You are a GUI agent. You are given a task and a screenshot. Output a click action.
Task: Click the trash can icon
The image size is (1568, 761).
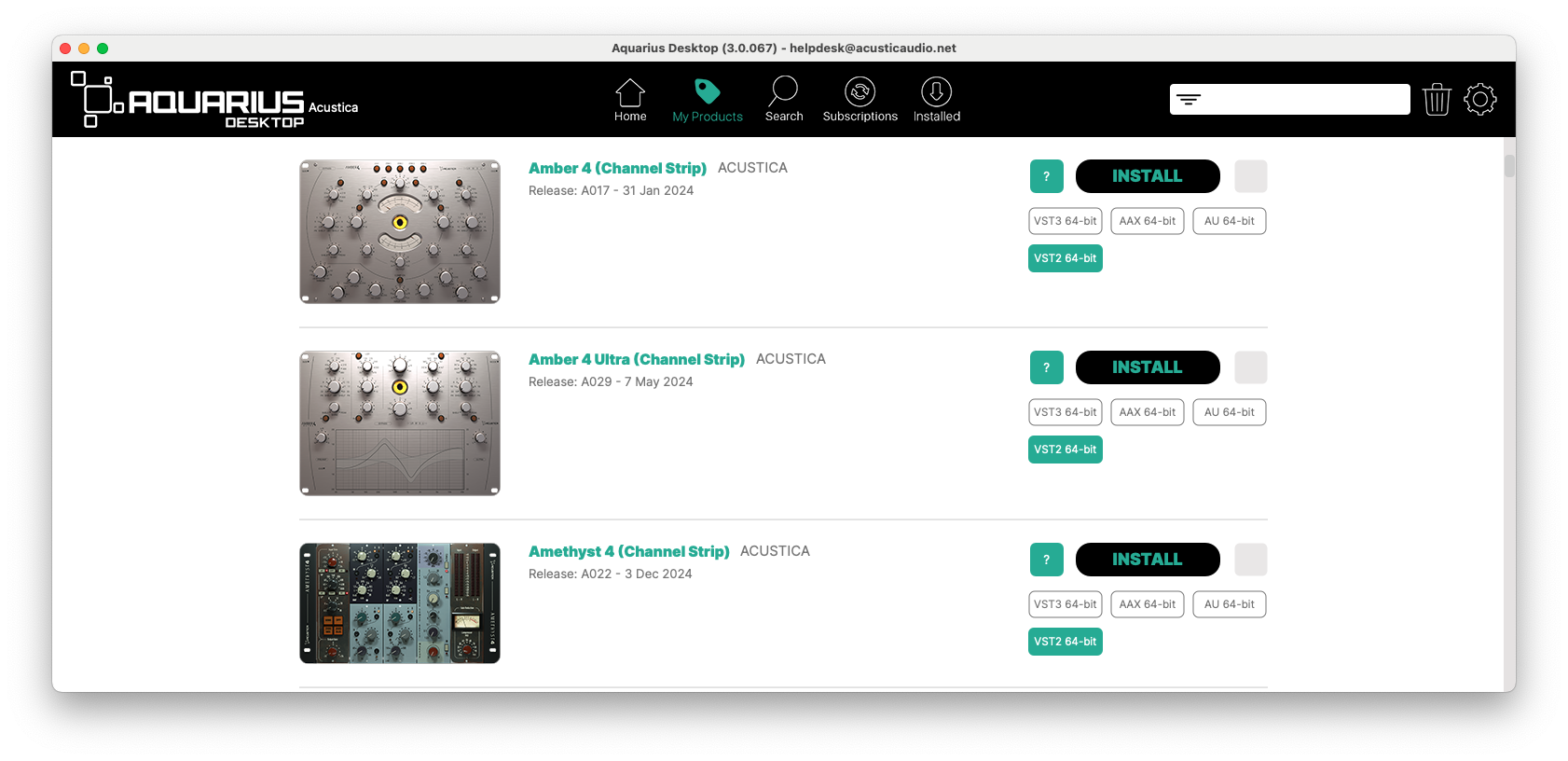click(1437, 99)
